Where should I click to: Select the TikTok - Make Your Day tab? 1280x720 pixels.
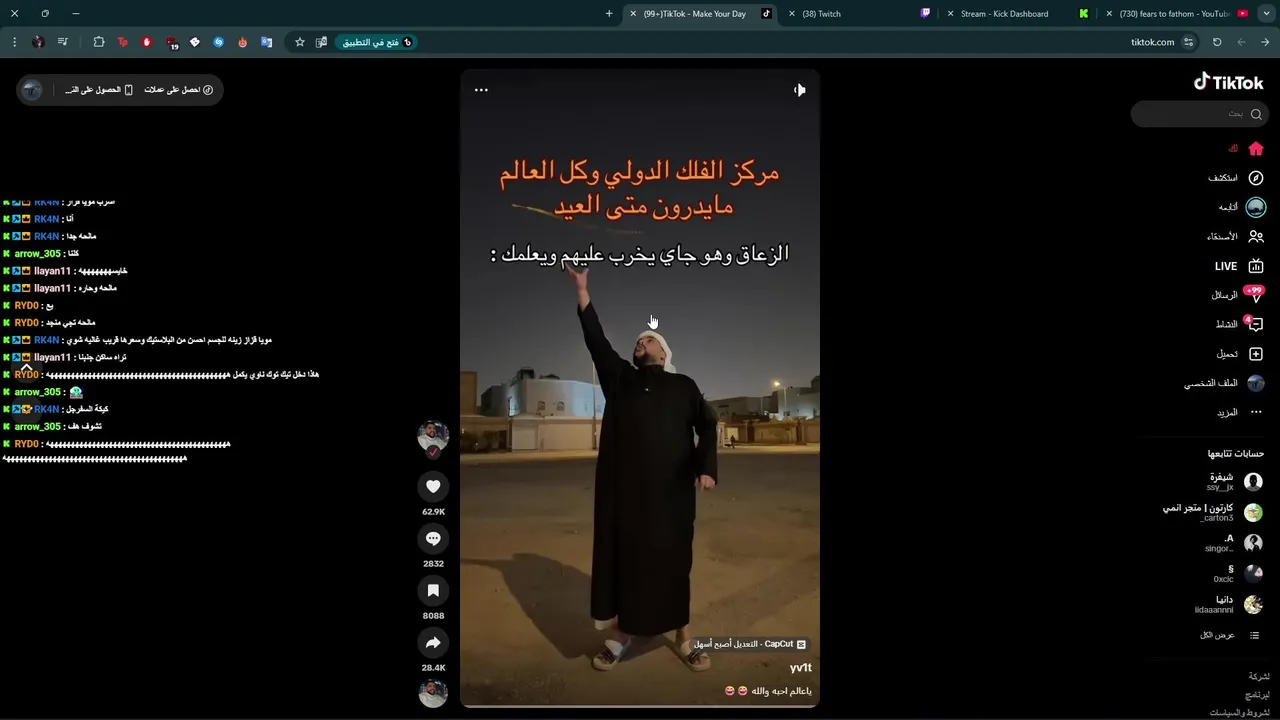tap(700, 14)
